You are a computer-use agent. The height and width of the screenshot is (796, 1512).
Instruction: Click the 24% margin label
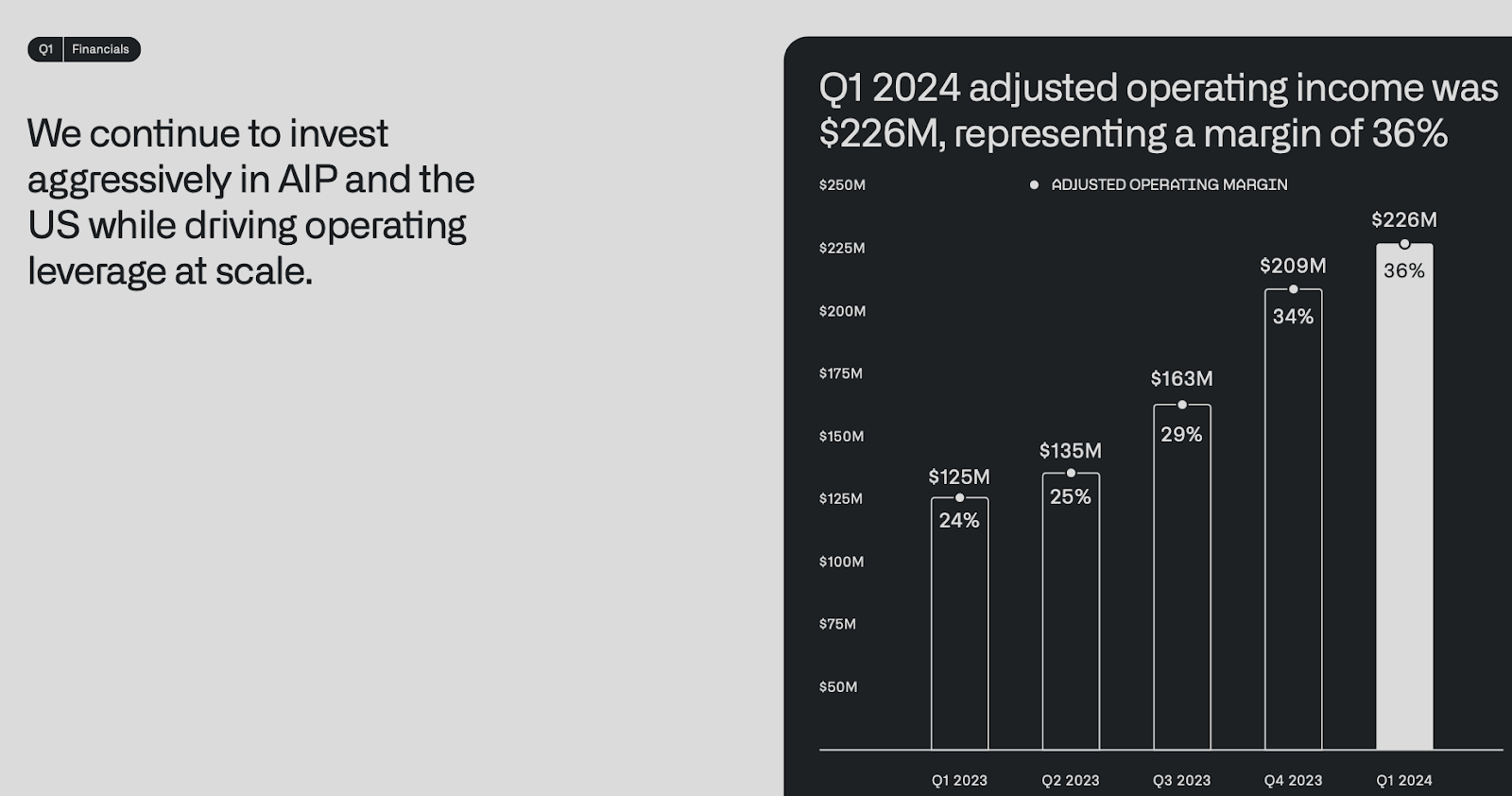point(959,520)
